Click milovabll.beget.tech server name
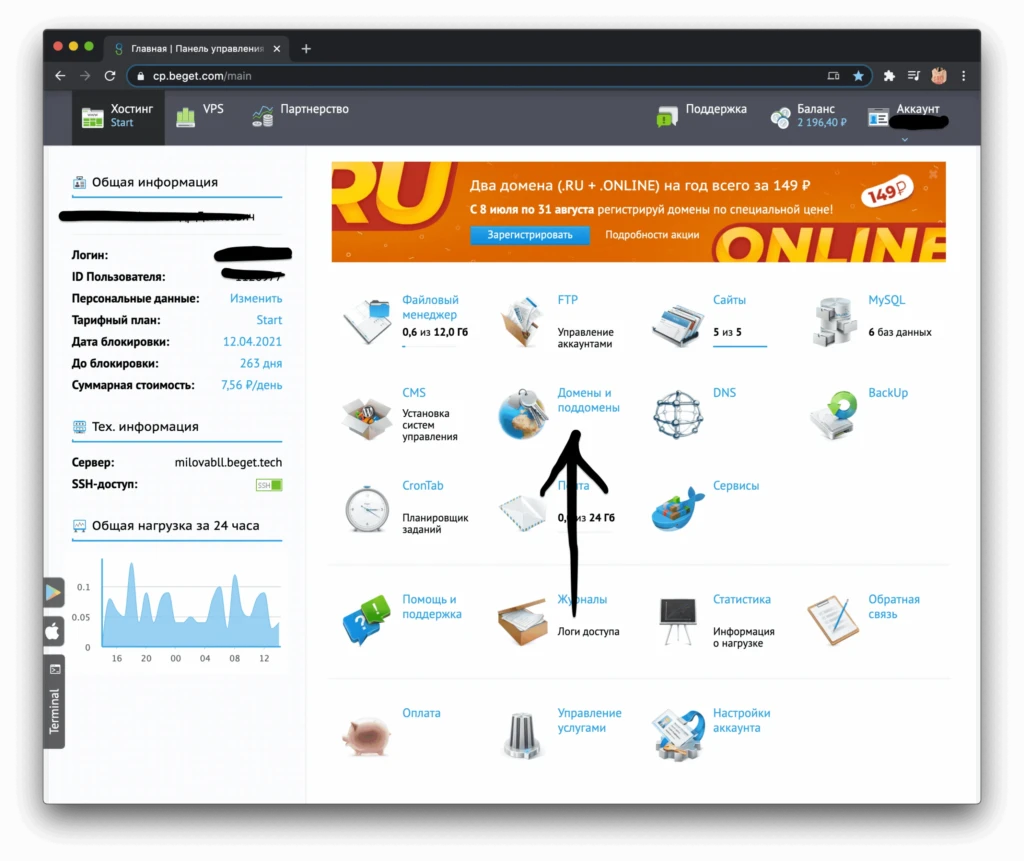Image resolution: width=1024 pixels, height=861 pixels. (x=228, y=463)
